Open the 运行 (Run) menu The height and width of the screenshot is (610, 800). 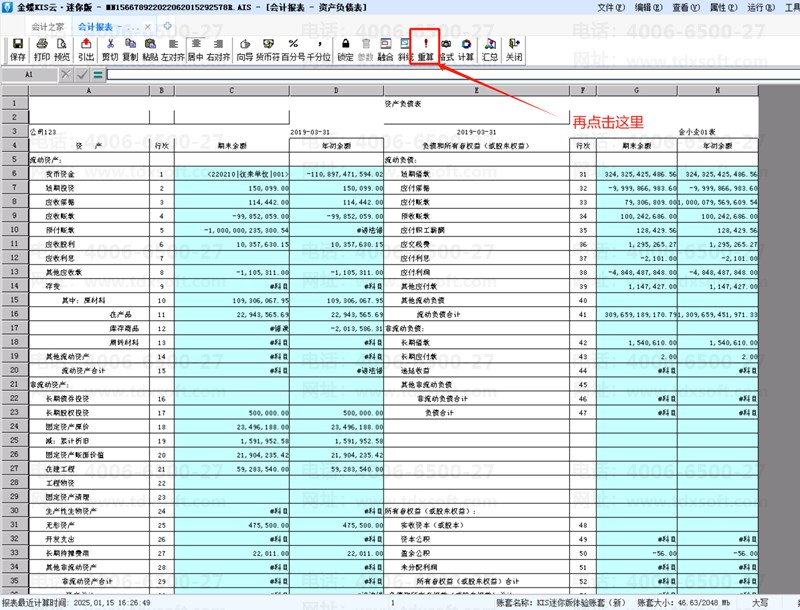point(761,7)
